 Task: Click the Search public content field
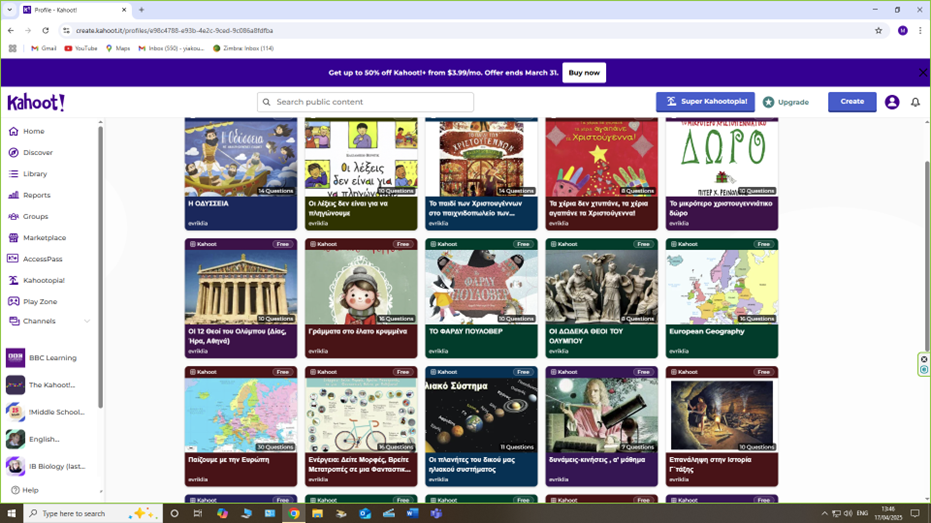click(365, 102)
